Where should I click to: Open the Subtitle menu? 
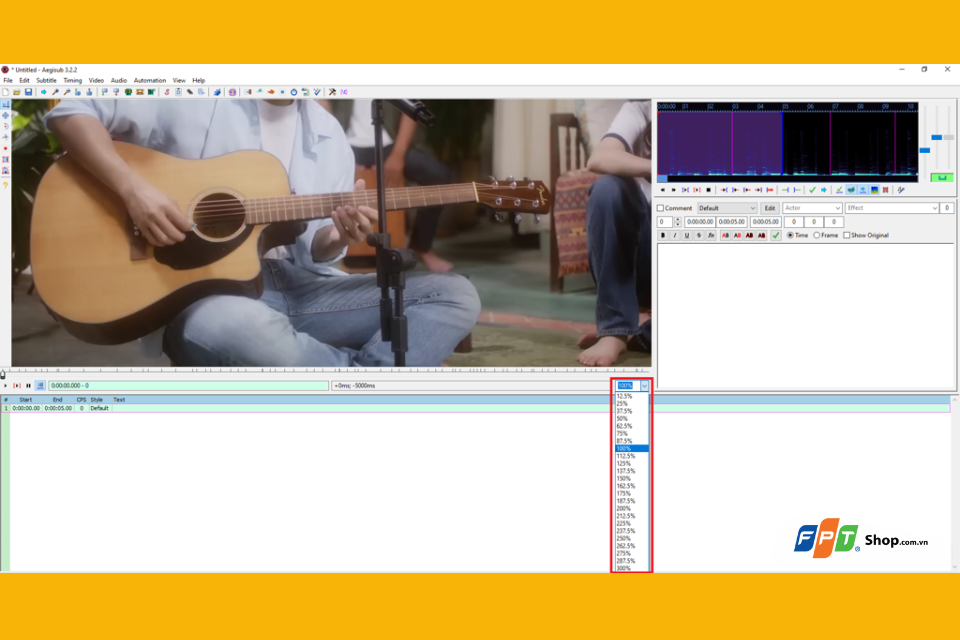tap(47, 80)
